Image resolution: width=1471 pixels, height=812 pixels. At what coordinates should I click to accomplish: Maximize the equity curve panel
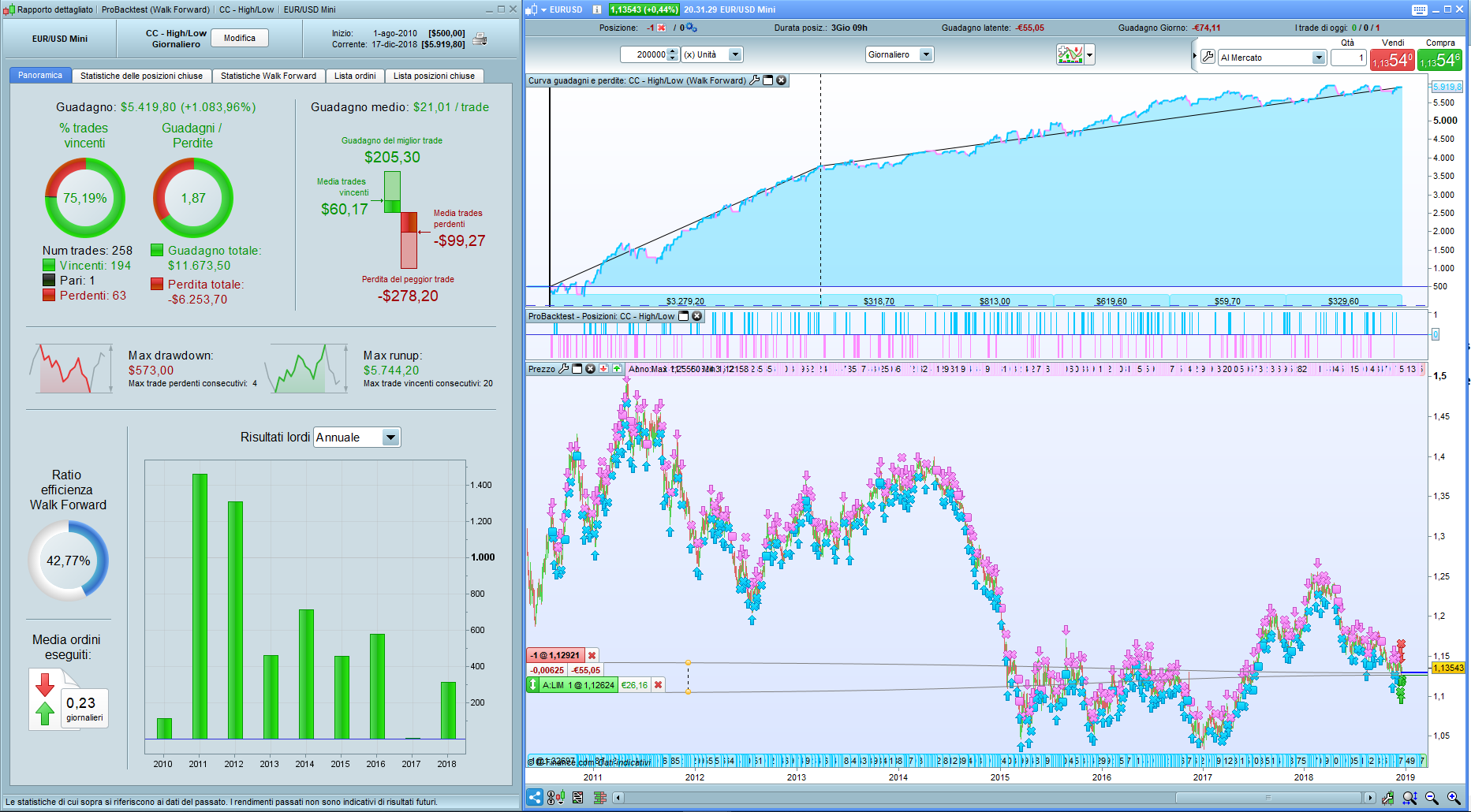768,80
